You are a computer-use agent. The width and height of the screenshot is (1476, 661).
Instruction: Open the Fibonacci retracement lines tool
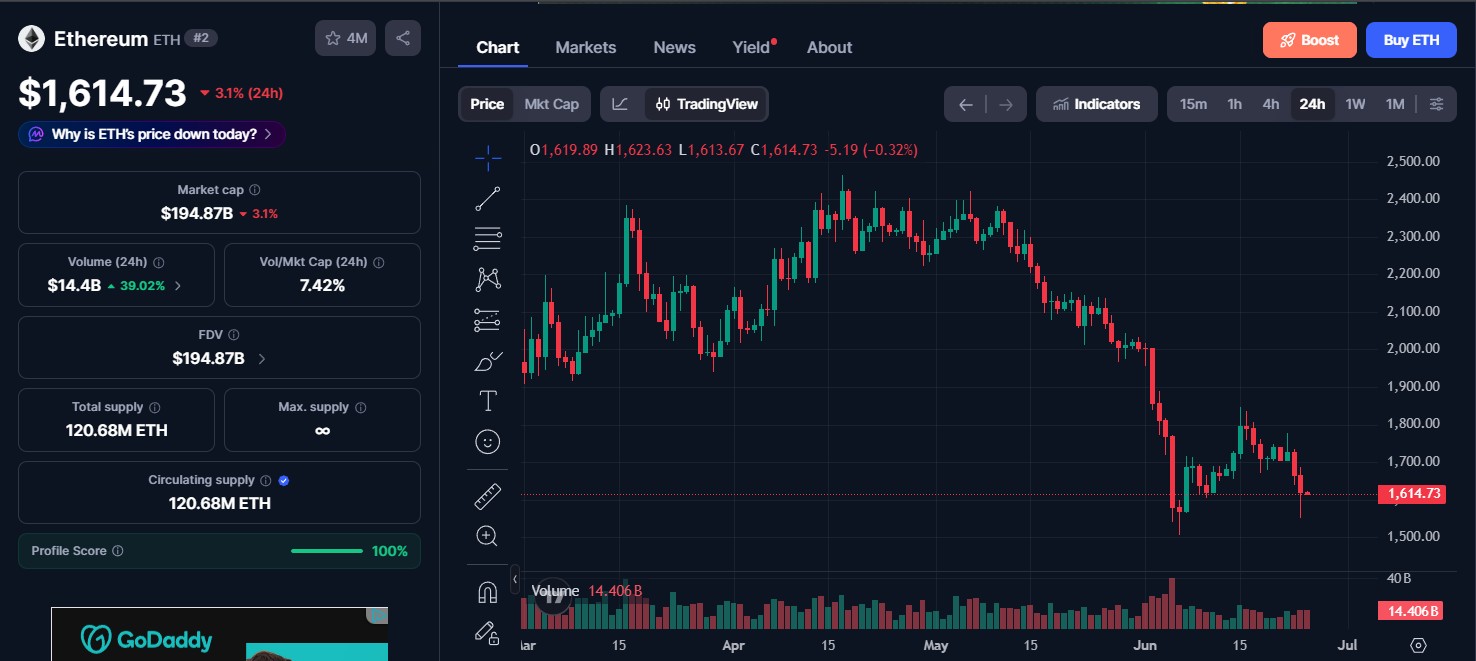tap(488, 238)
